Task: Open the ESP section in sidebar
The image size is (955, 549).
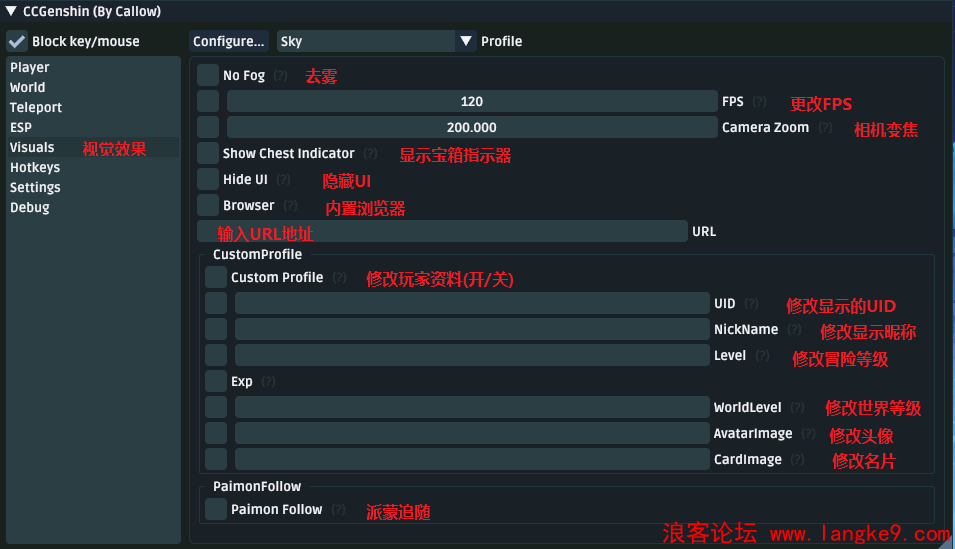Action: click(x=21, y=128)
